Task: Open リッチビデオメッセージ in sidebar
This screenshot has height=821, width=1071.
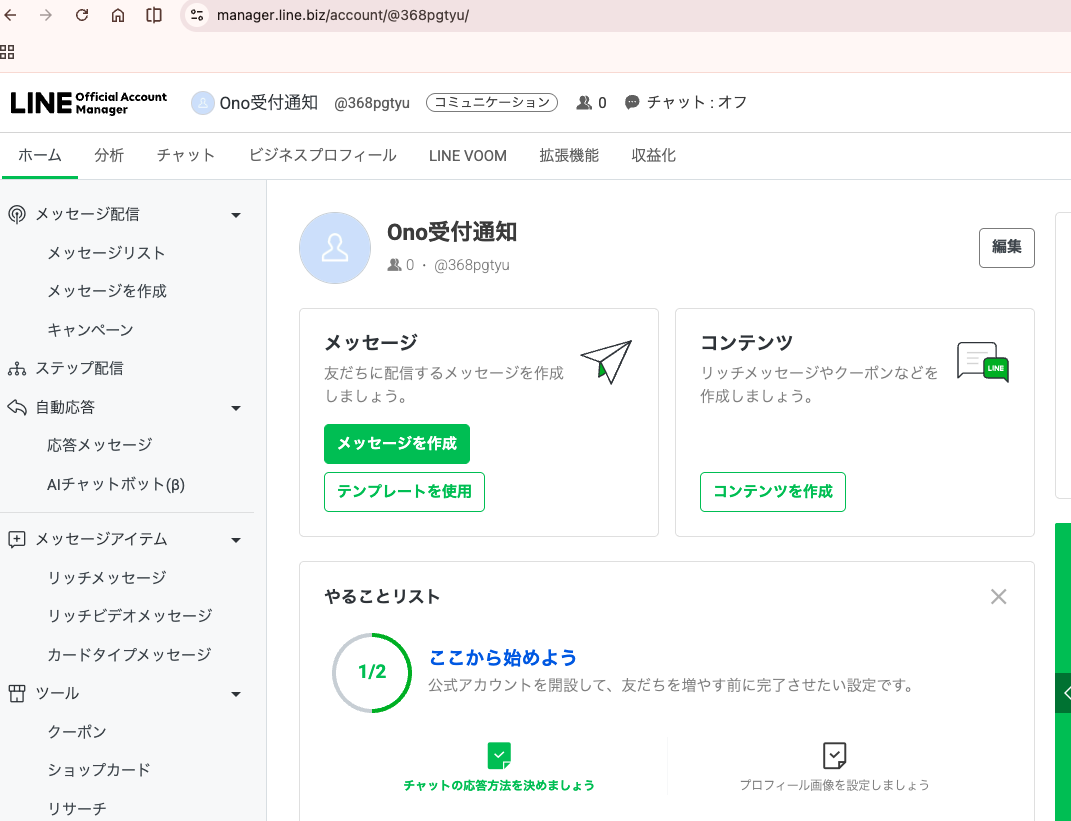Action: click(x=130, y=616)
